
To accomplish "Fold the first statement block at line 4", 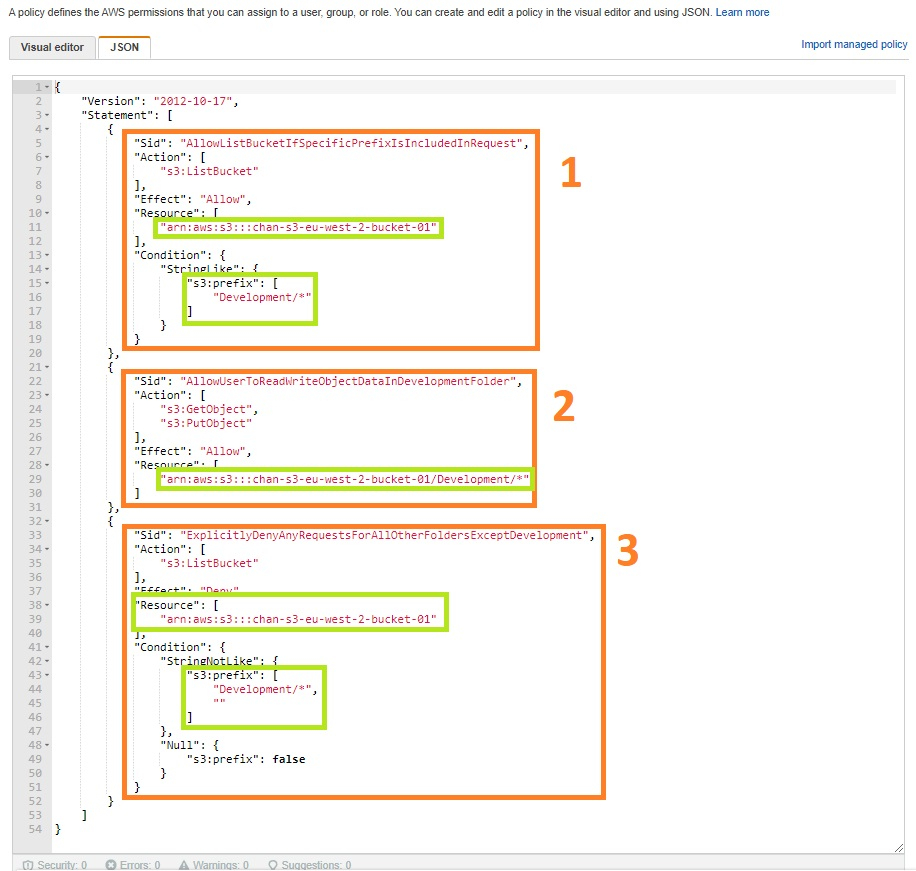I will point(47,129).
